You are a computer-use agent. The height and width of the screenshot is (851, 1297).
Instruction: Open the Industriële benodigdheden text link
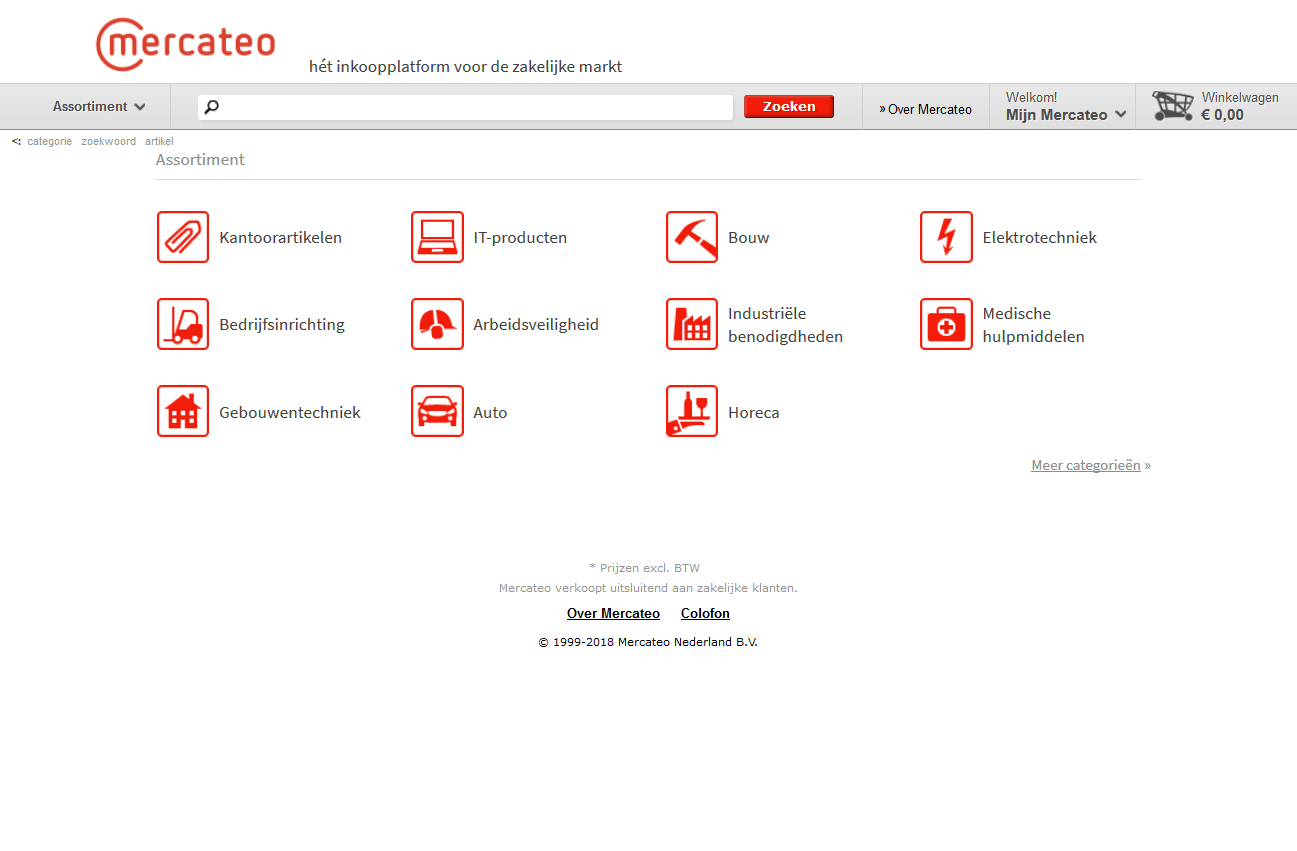[785, 325]
